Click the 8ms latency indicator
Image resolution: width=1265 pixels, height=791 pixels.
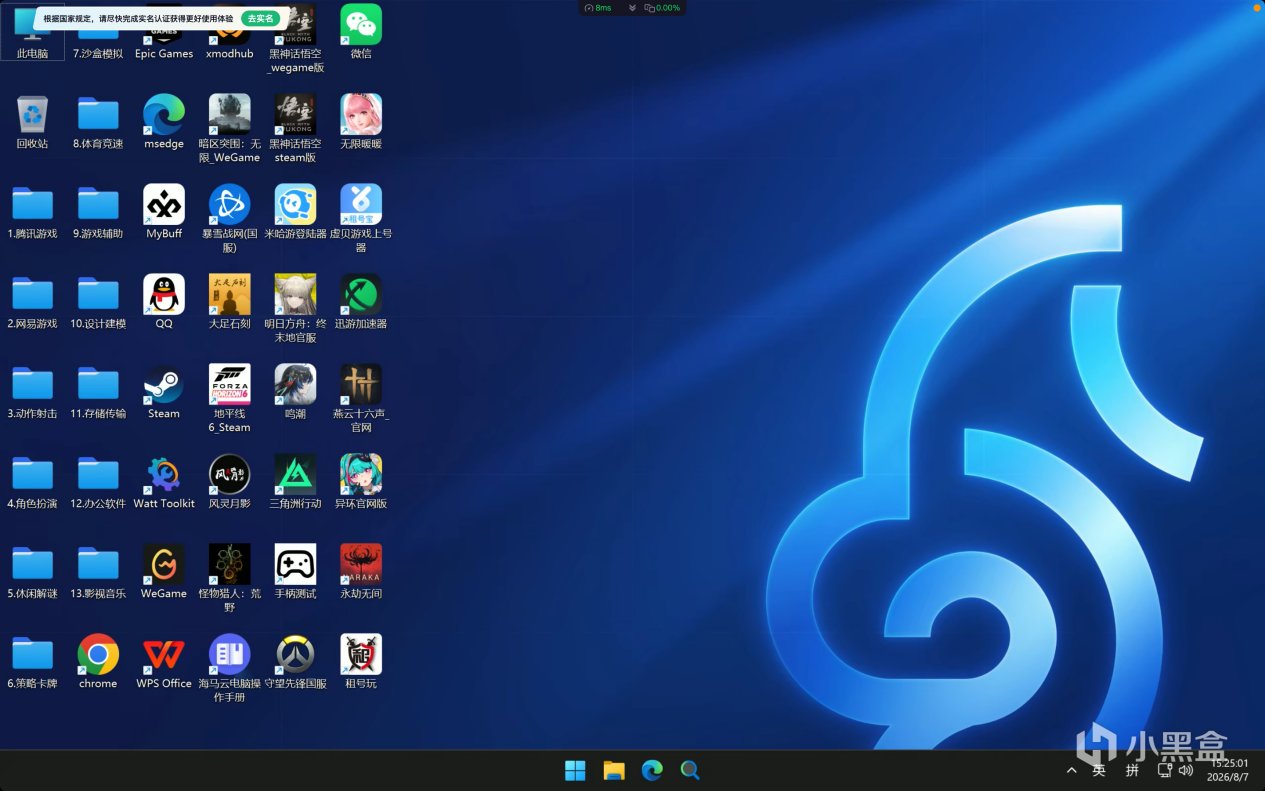pyautogui.click(x=598, y=8)
